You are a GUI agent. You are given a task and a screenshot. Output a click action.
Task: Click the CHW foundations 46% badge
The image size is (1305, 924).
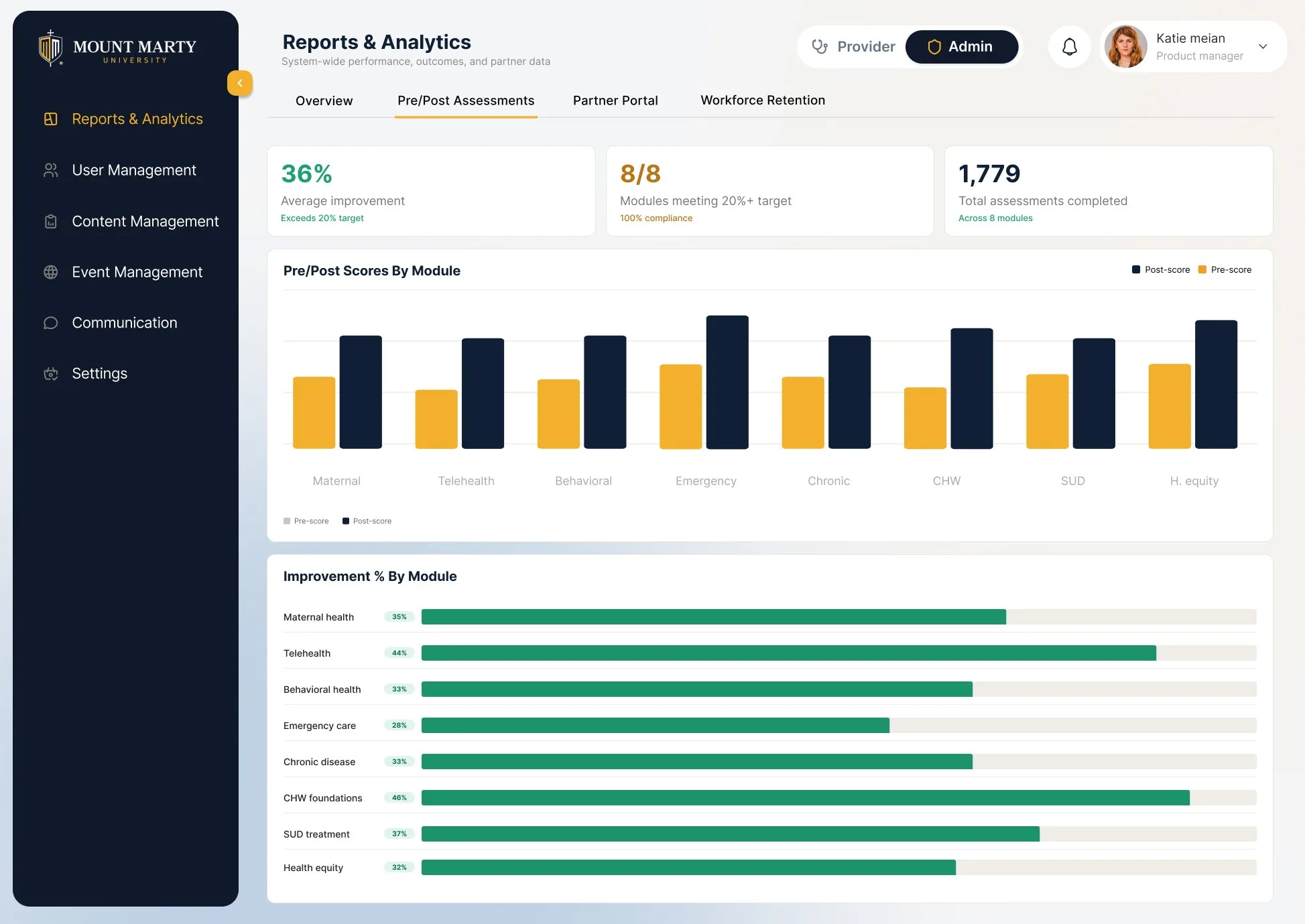pyautogui.click(x=399, y=797)
